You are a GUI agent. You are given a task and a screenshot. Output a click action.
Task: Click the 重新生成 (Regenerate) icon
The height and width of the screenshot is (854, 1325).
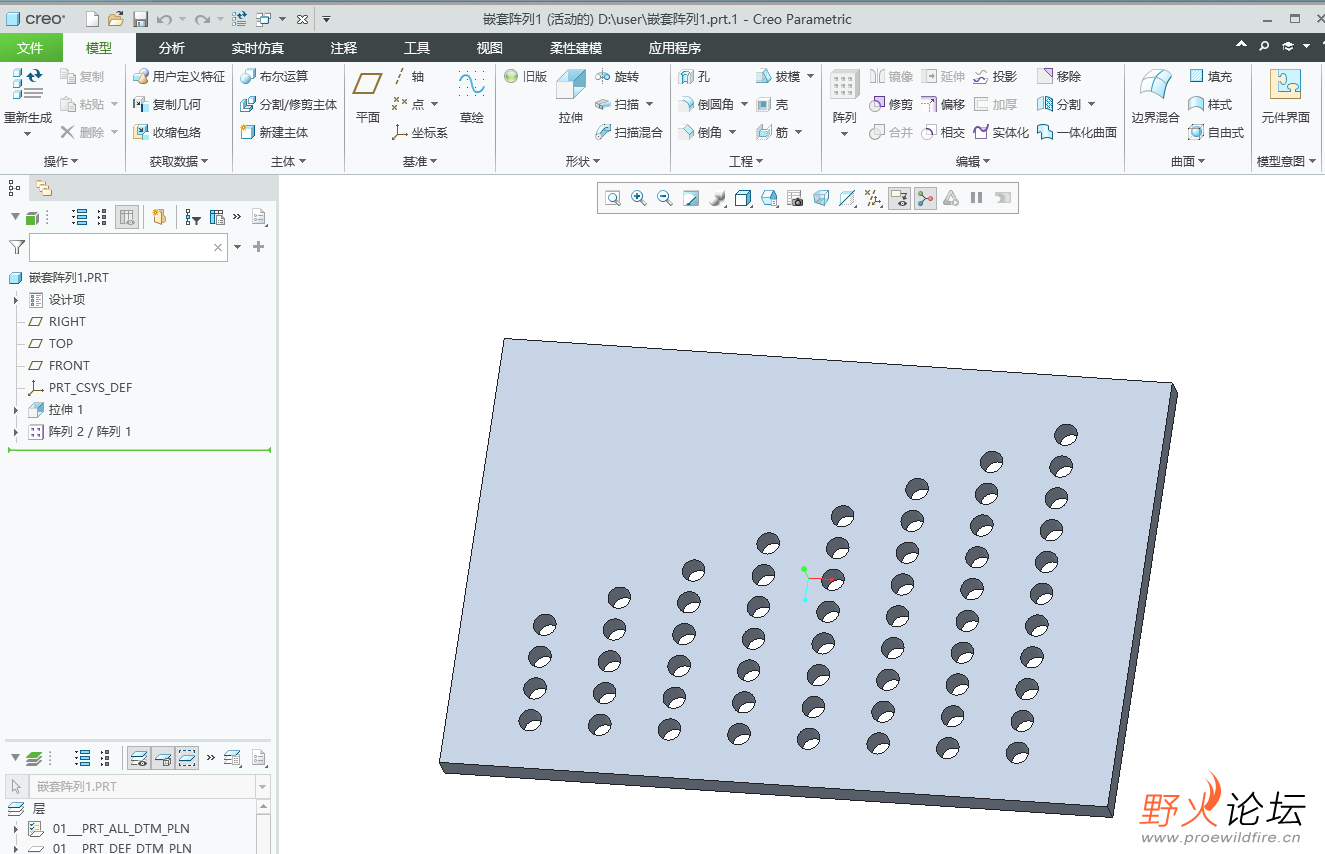tap(28, 84)
